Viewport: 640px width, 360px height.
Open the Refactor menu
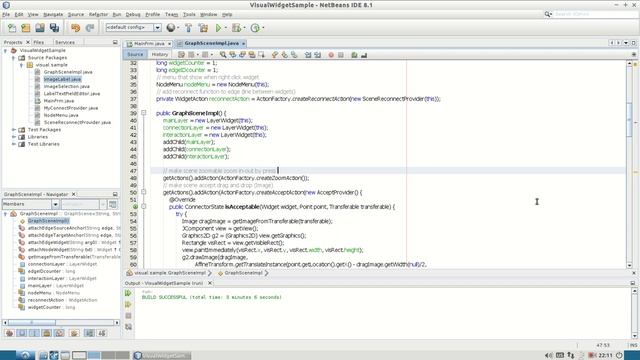coord(98,14)
